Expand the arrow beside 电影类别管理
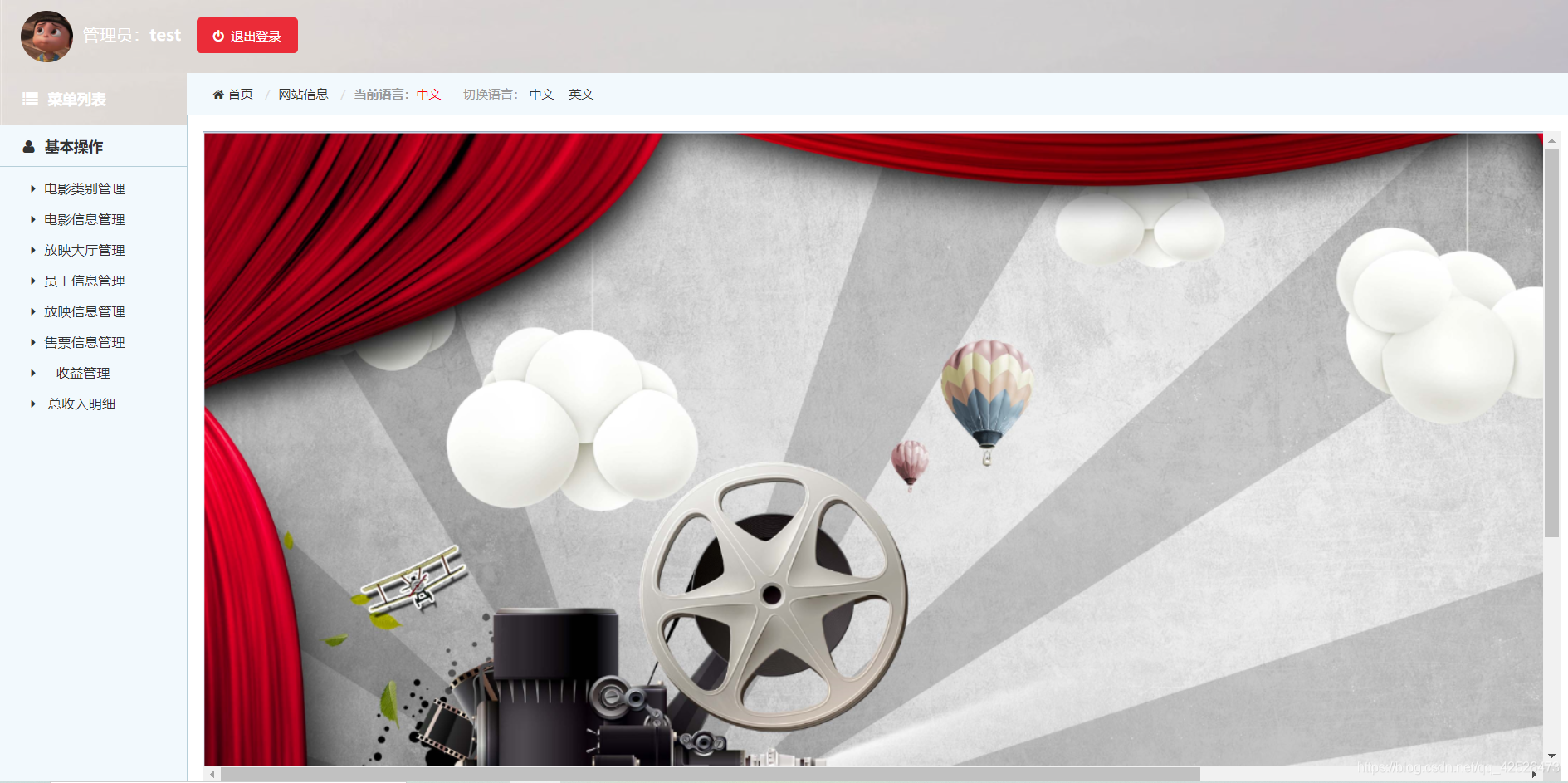The width and height of the screenshot is (1568, 783). pyautogui.click(x=33, y=189)
